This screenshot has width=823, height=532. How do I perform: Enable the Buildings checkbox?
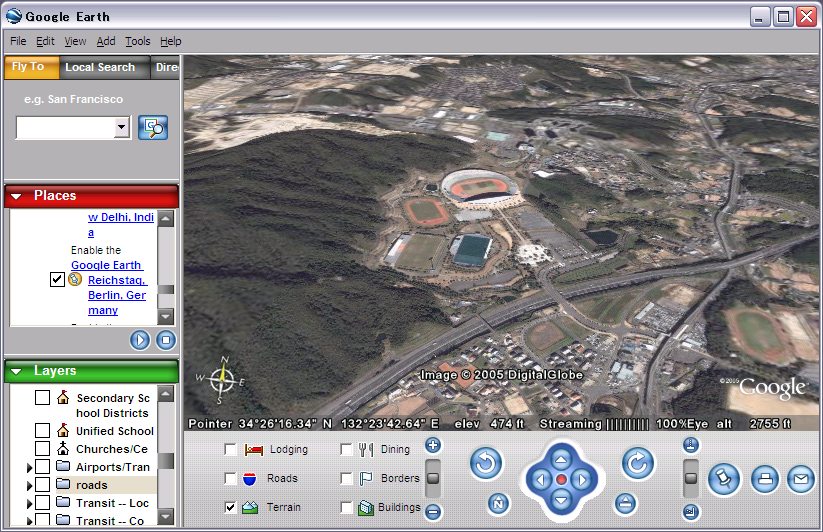[x=347, y=508]
